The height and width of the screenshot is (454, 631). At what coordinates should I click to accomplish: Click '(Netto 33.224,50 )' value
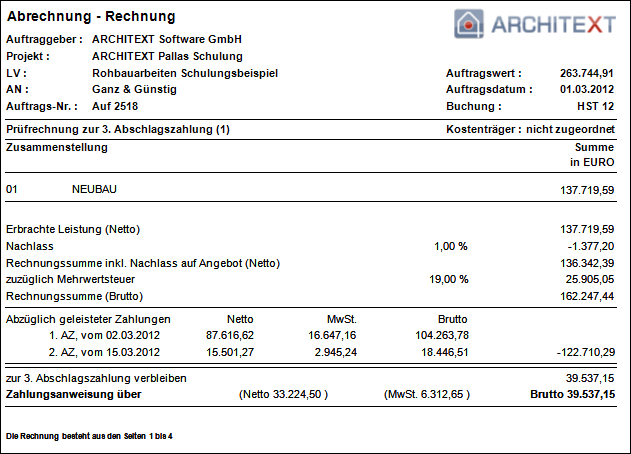pyautogui.click(x=283, y=394)
